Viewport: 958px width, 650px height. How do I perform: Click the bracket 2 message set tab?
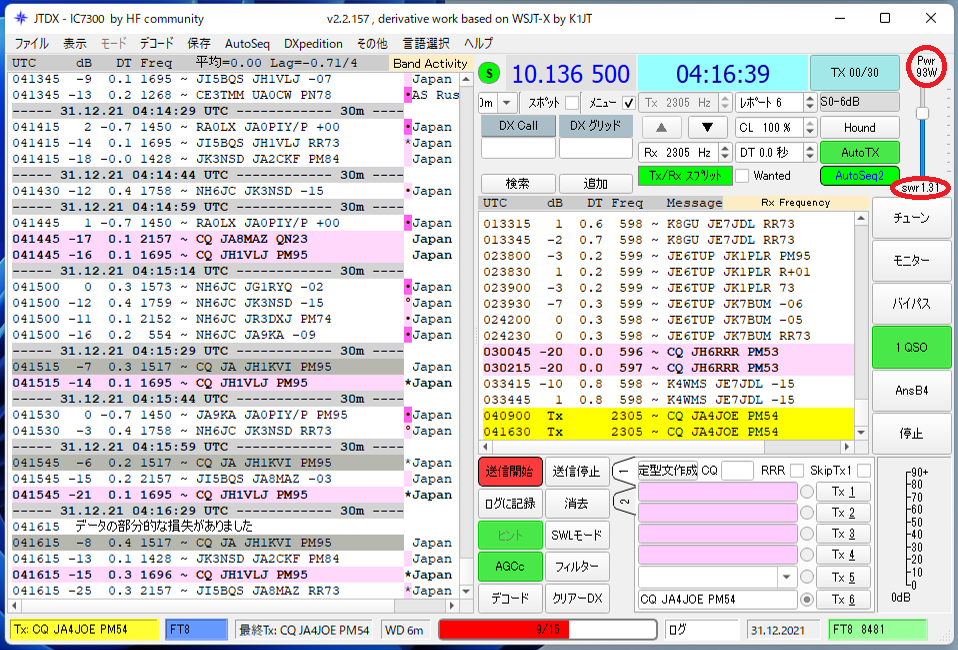coord(623,502)
